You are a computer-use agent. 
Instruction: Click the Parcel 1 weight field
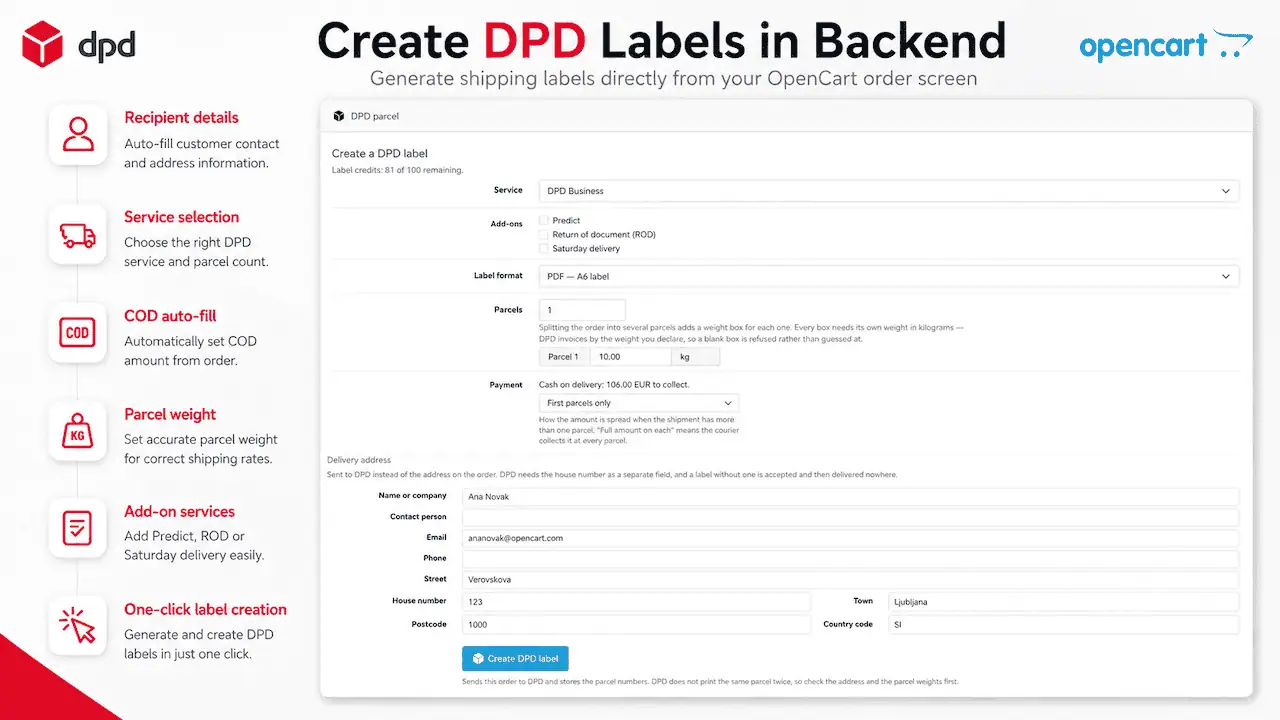tap(630, 356)
